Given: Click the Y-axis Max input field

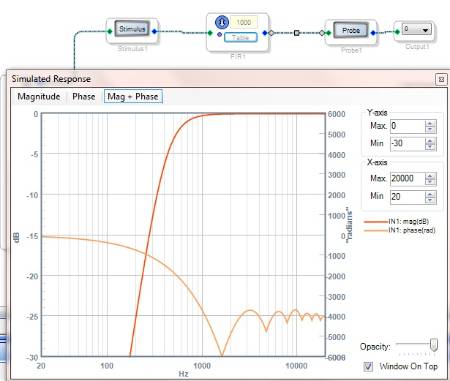Looking at the screenshot, I should [407, 126].
